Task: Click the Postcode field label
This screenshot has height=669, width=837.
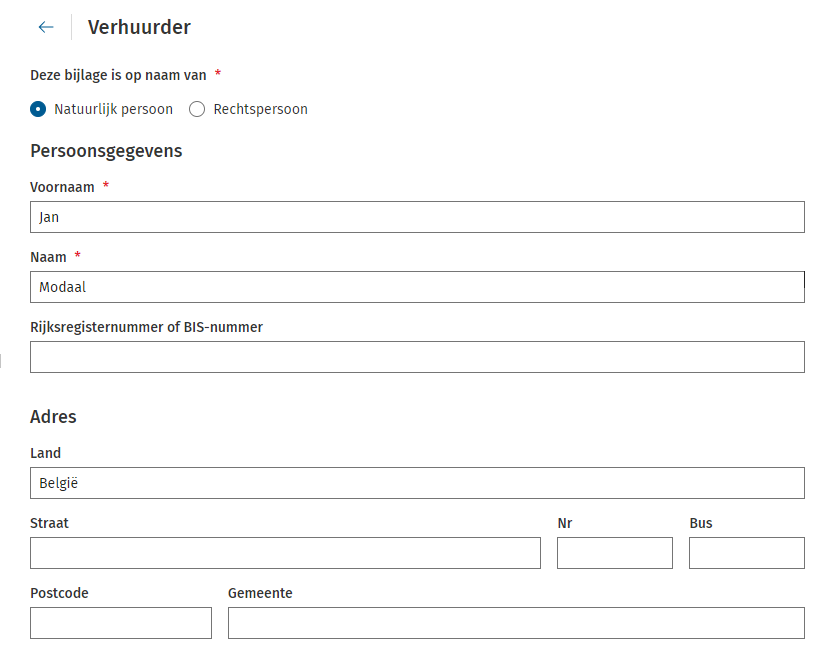Action: 59,593
